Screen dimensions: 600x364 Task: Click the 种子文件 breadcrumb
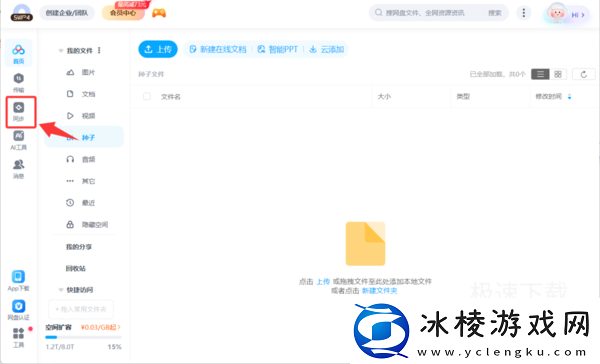(151, 74)
